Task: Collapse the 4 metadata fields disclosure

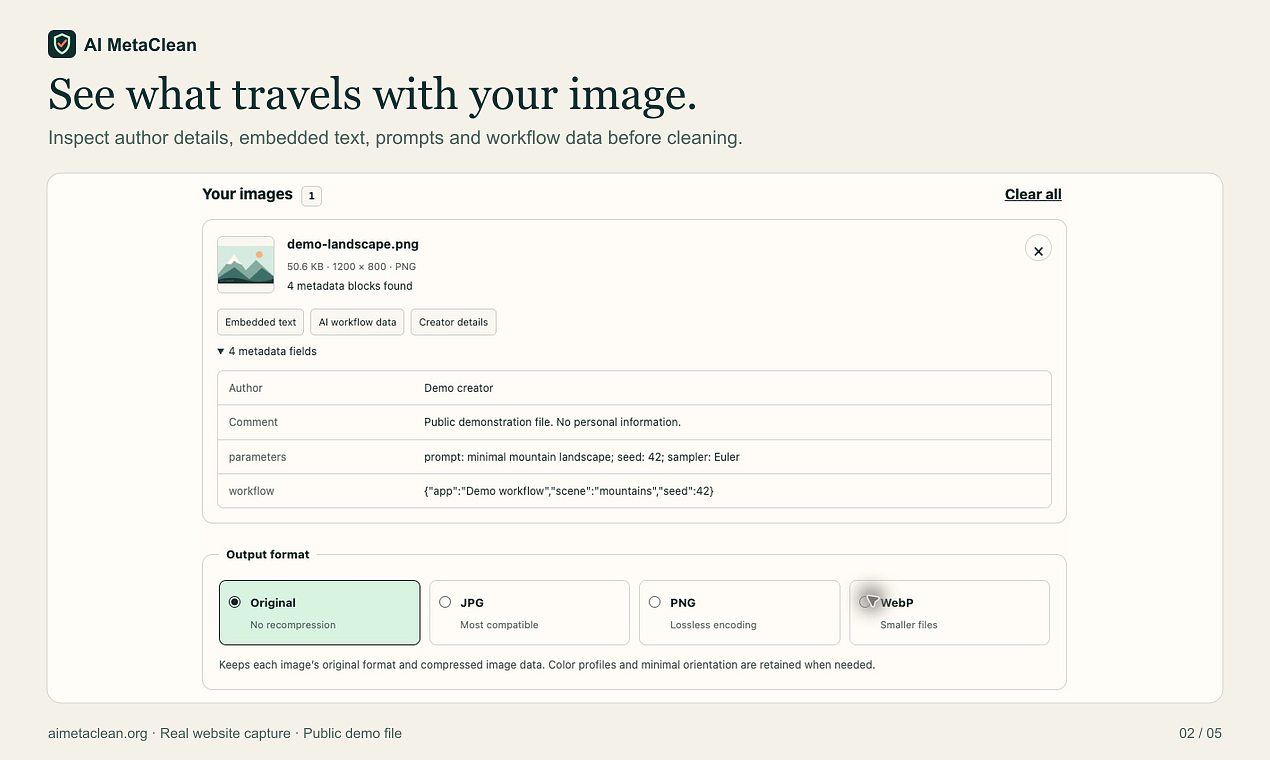Action: [267, 351]
